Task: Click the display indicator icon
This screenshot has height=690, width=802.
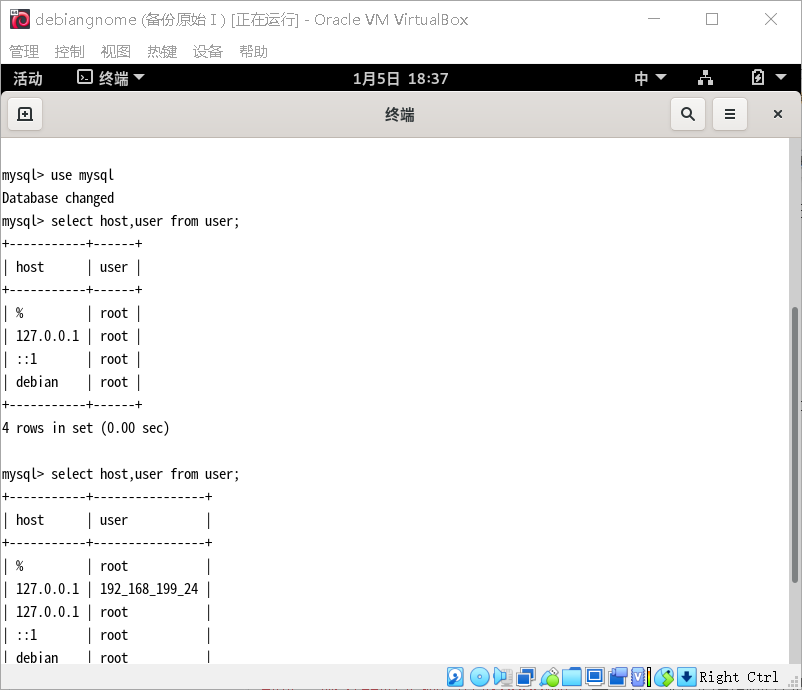Action: (x=595, y=677)
